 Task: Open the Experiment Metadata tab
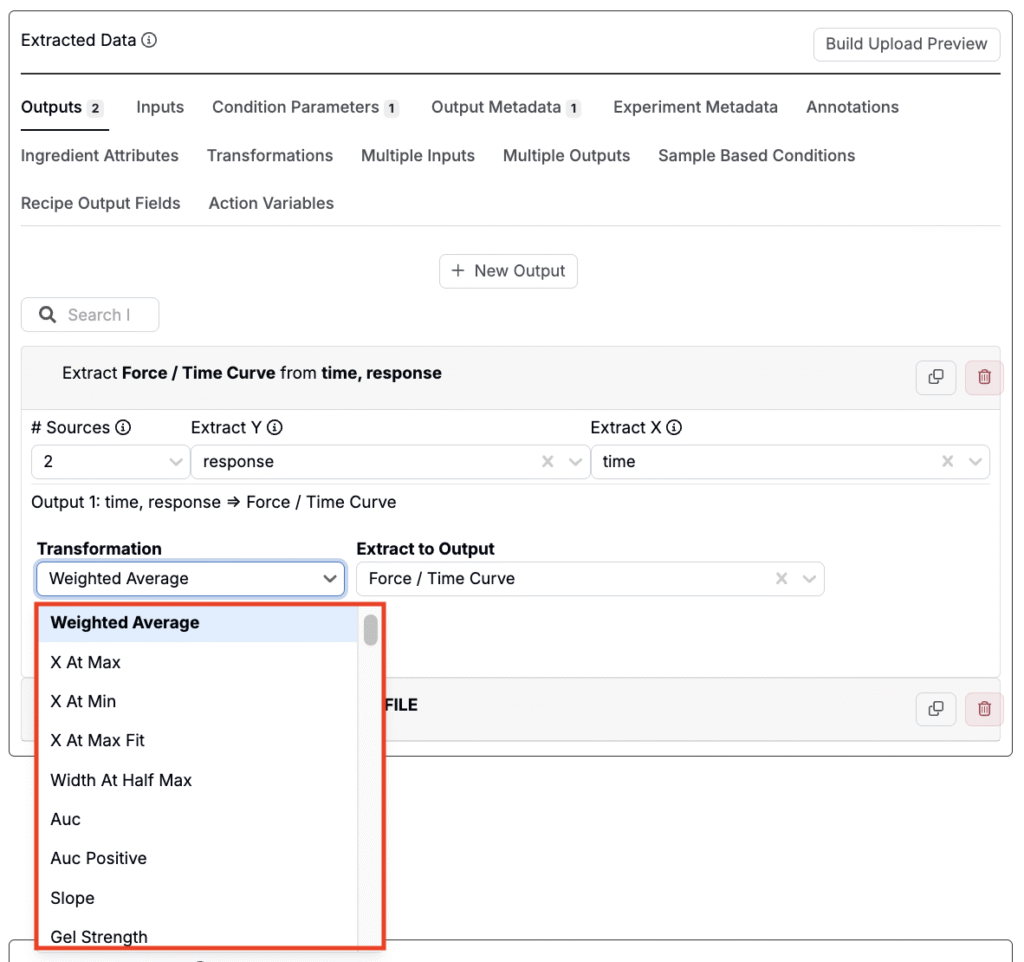coord(695,107)
